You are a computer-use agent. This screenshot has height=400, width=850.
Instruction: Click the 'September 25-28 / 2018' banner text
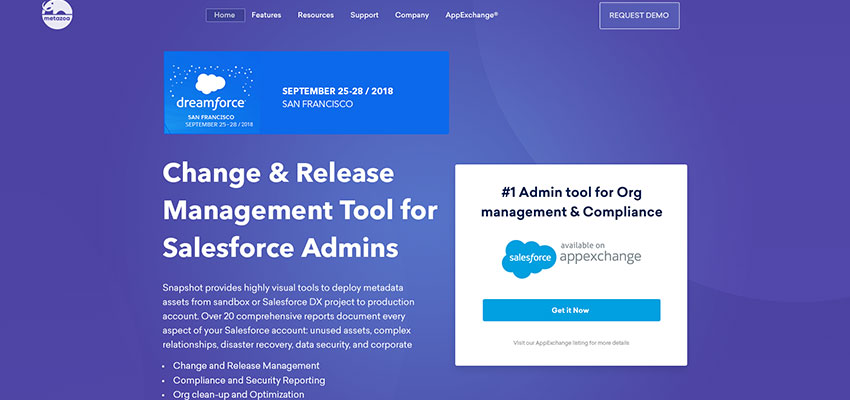(338, 91)
